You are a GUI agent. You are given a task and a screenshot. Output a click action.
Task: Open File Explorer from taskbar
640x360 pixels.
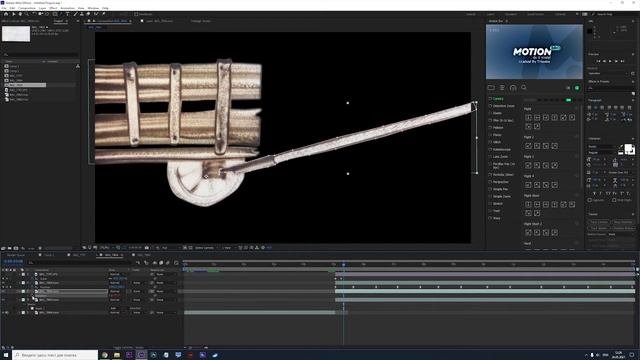coord(117,355)
